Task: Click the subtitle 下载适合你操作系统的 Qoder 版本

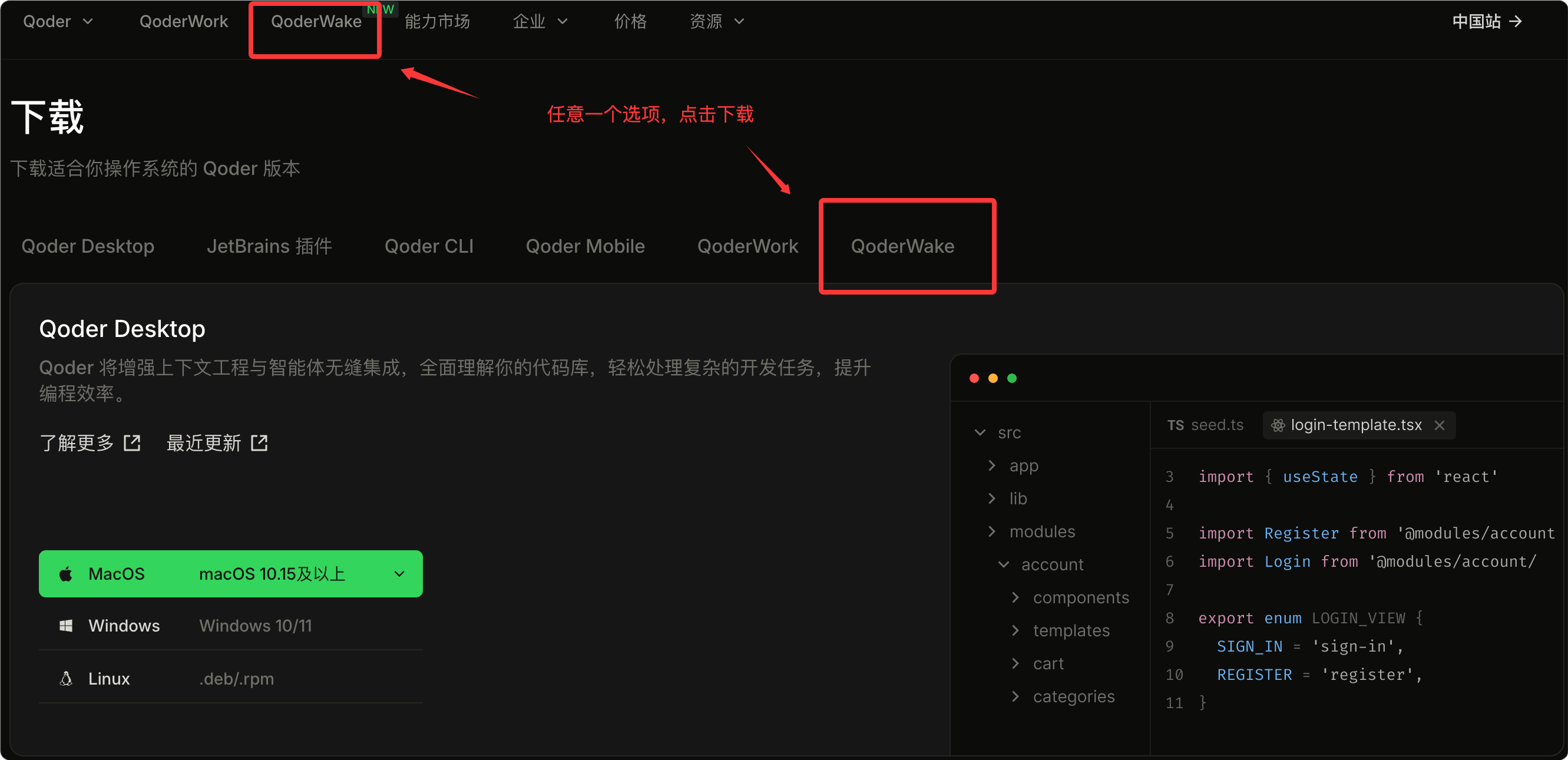Action: coord(156,168)
